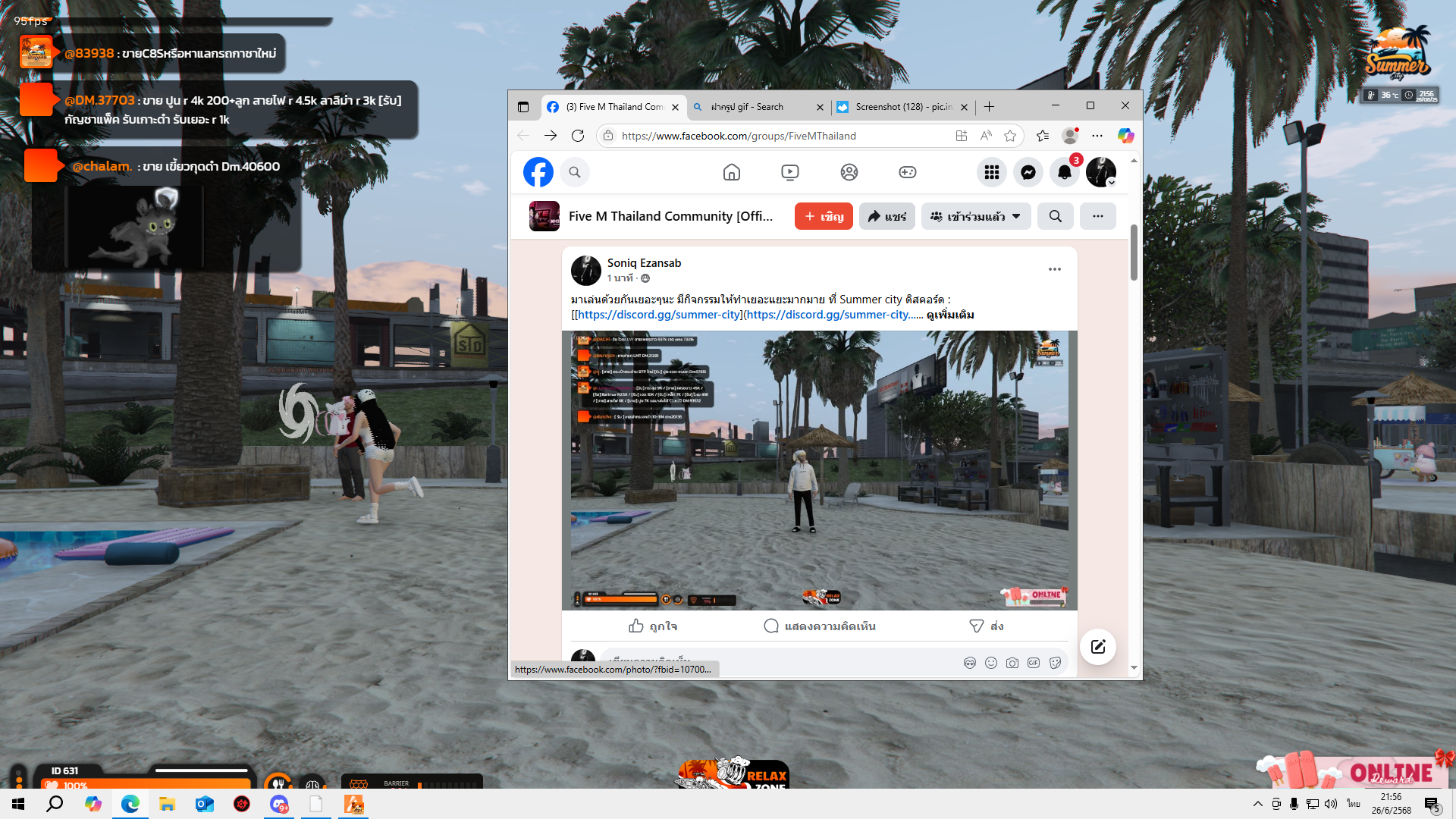The width and height of the screenshot is (1456, 819).
Task: Go to Facebook Home icon
Action: click(x=731, y=173)
